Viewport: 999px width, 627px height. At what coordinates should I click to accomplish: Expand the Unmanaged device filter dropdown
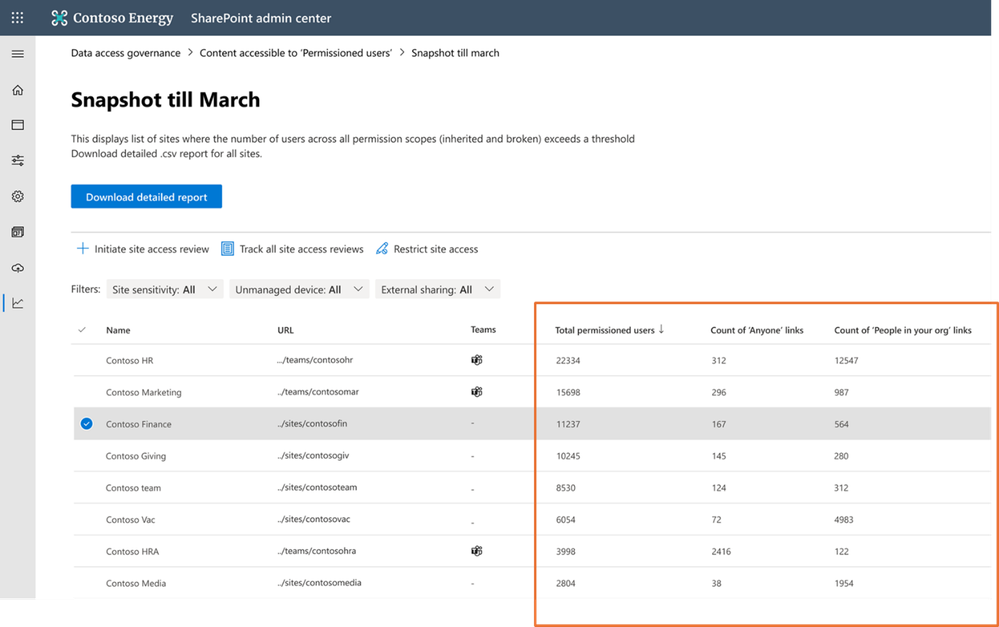299,290
